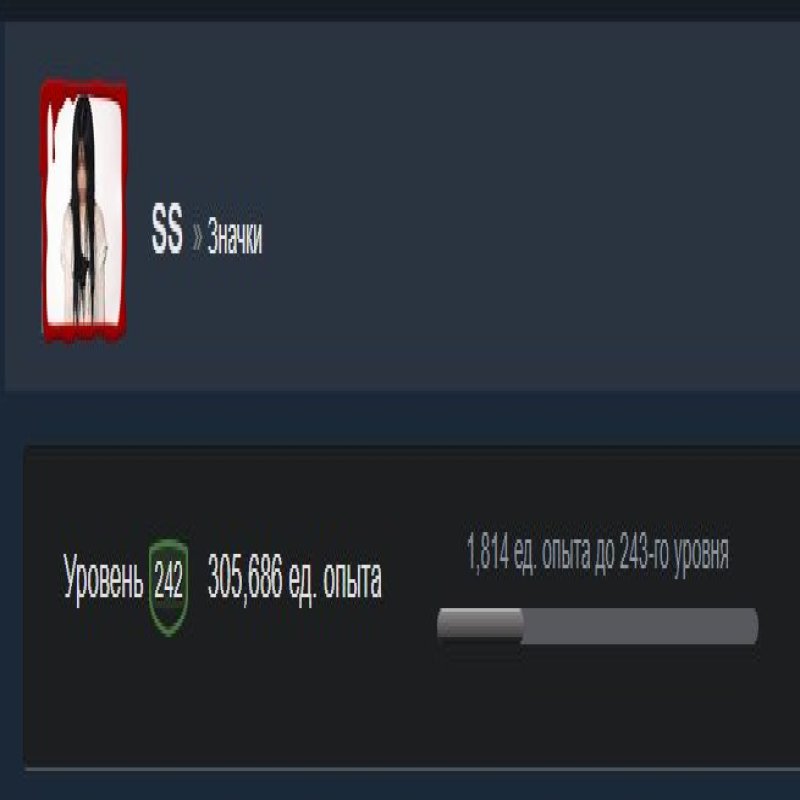800x800 pixels.
Task: Click the dark top bar strip
Action: pyautogui.click(x=400, y=10)
